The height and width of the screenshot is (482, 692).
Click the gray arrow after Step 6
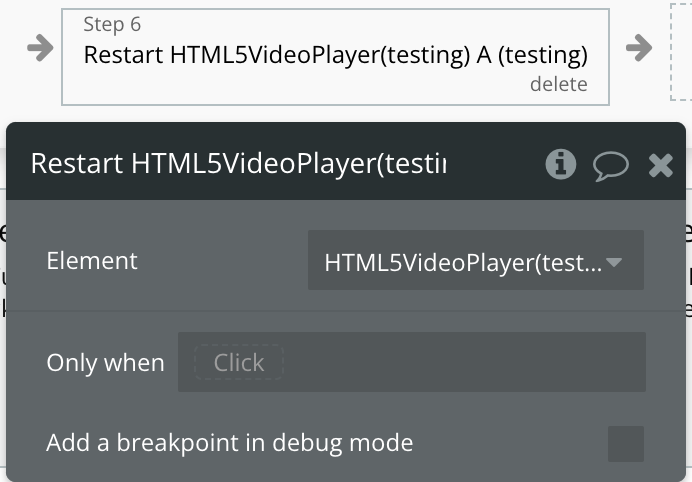pos(639,47)
